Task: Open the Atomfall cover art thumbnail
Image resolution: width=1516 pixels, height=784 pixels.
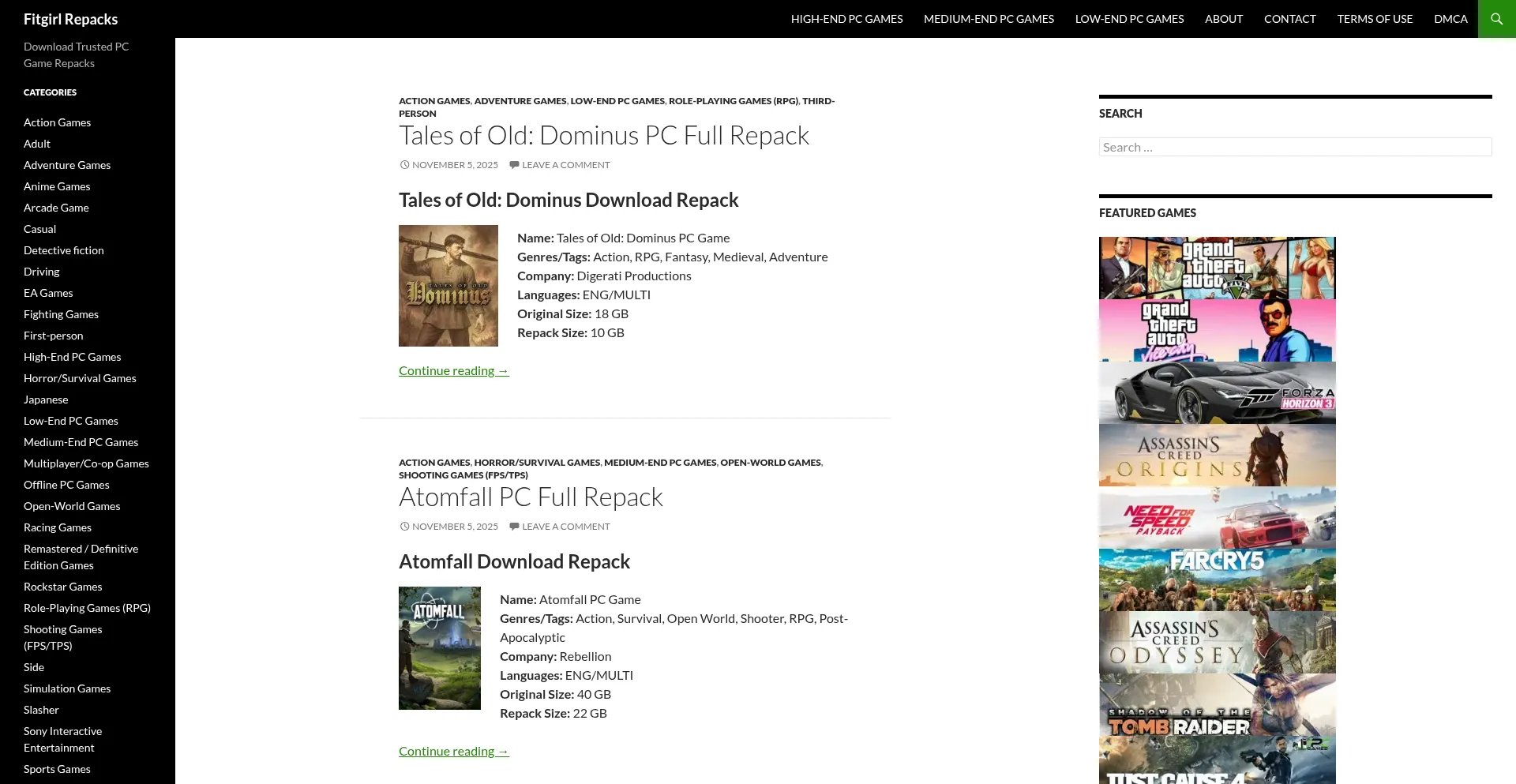Action: [439, 647]
